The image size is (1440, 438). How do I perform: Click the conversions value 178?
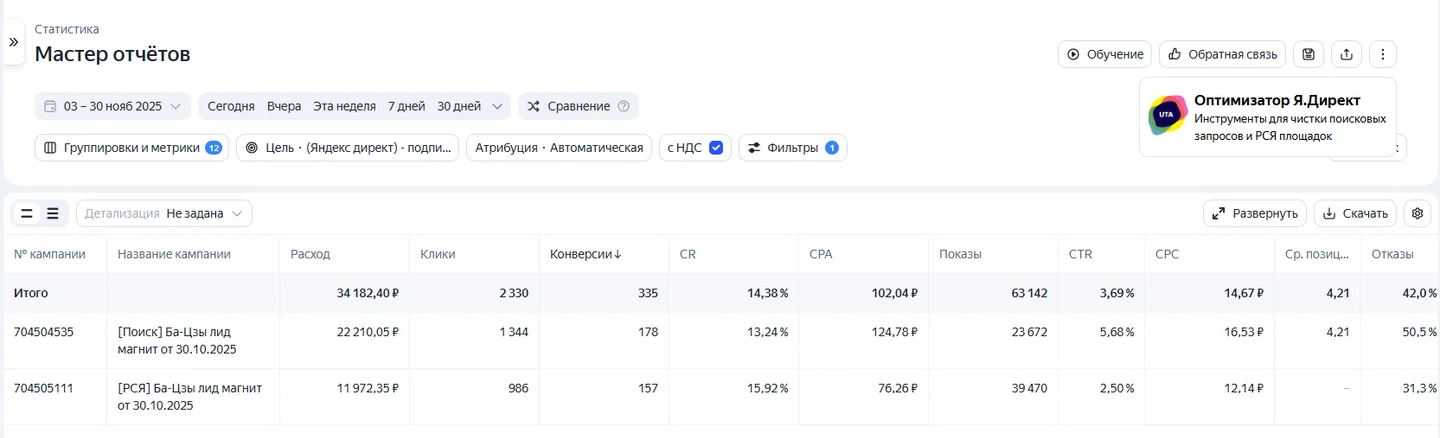click(x=648, y=331)
